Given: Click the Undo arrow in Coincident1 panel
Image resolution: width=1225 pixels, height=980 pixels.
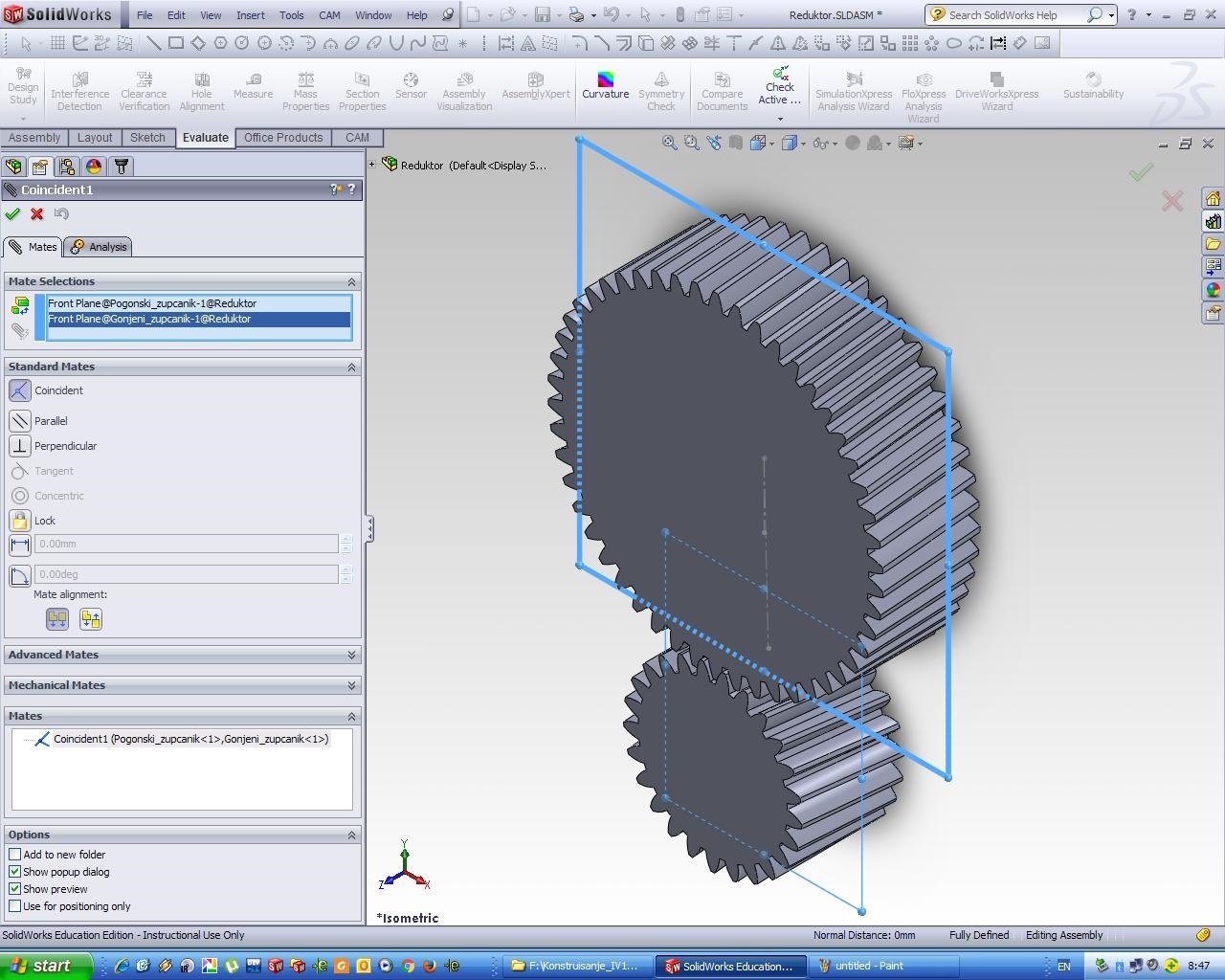Looking at the screenshot, I should click(62, 213).
